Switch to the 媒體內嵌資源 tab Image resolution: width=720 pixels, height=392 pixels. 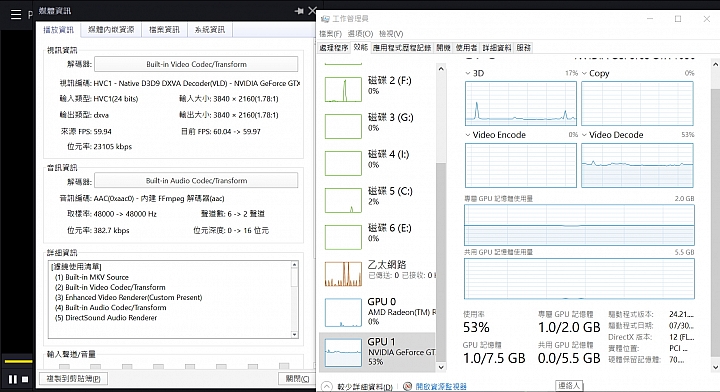click(111, 30)
